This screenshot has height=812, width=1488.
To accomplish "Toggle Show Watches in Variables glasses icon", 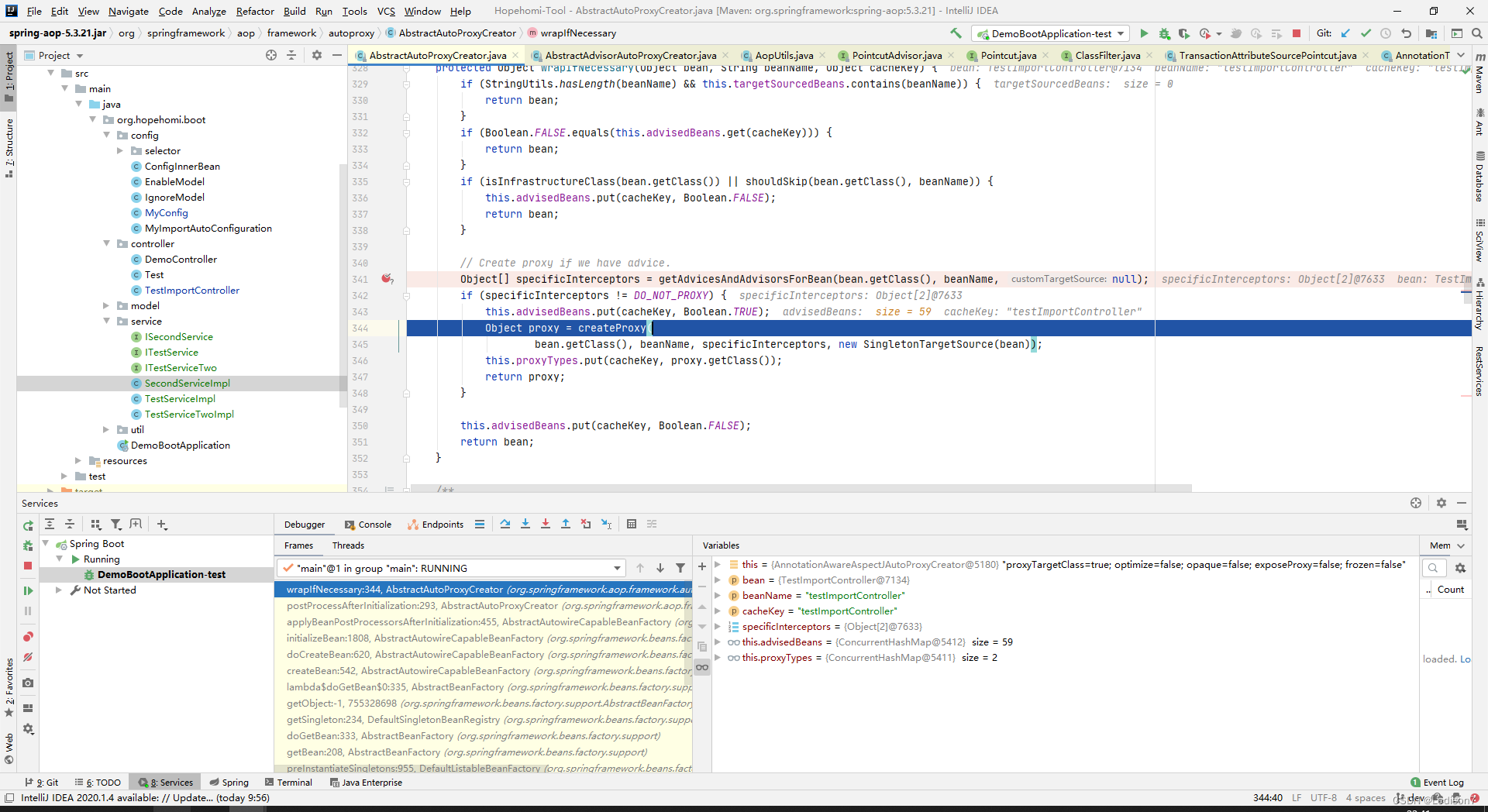I will pyautogui.click(x=702, y=667).
